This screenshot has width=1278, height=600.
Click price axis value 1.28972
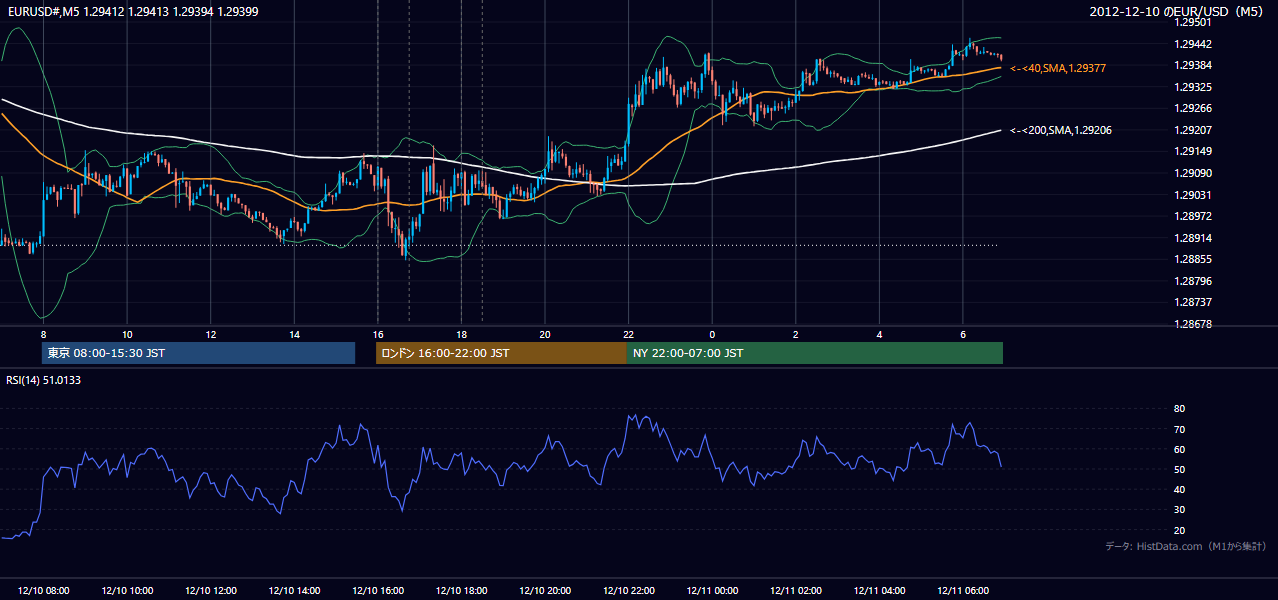click(1193, 216)
